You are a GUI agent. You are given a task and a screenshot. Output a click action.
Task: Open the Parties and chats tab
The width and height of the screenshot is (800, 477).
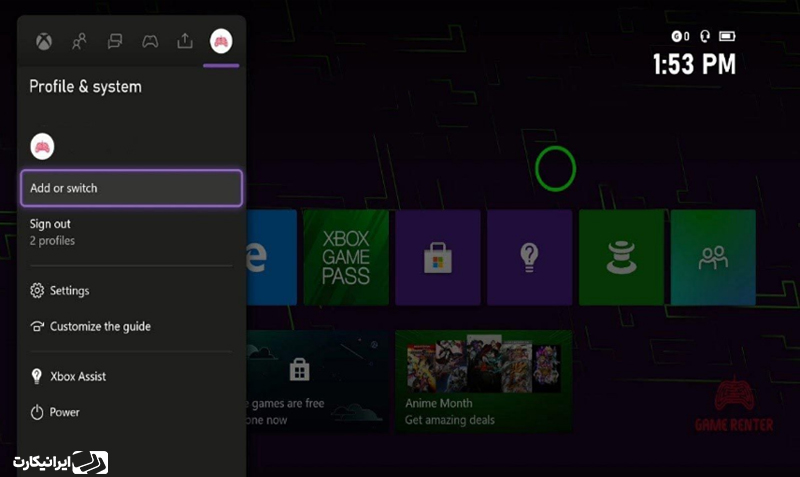(x=115, y=41)
